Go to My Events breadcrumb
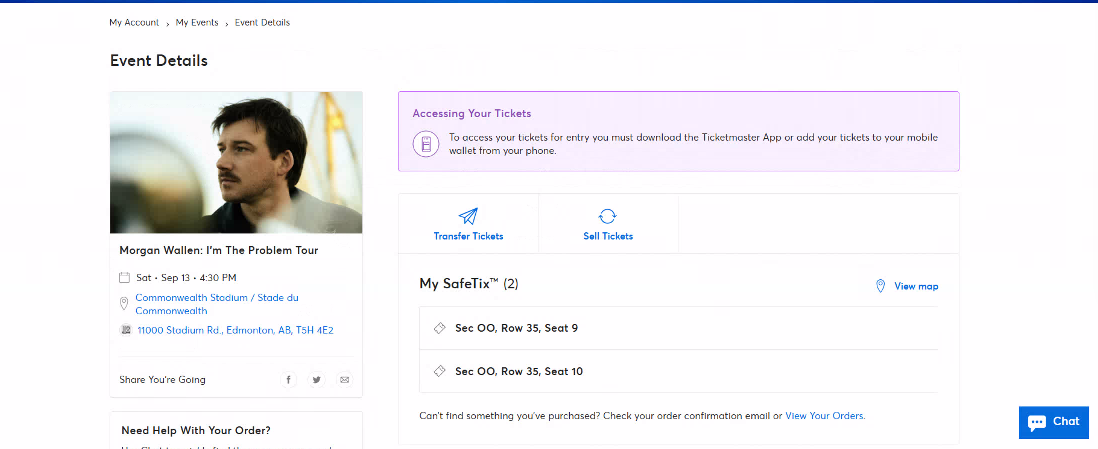This screenshot has width=1098, height=449. (197, 22)
